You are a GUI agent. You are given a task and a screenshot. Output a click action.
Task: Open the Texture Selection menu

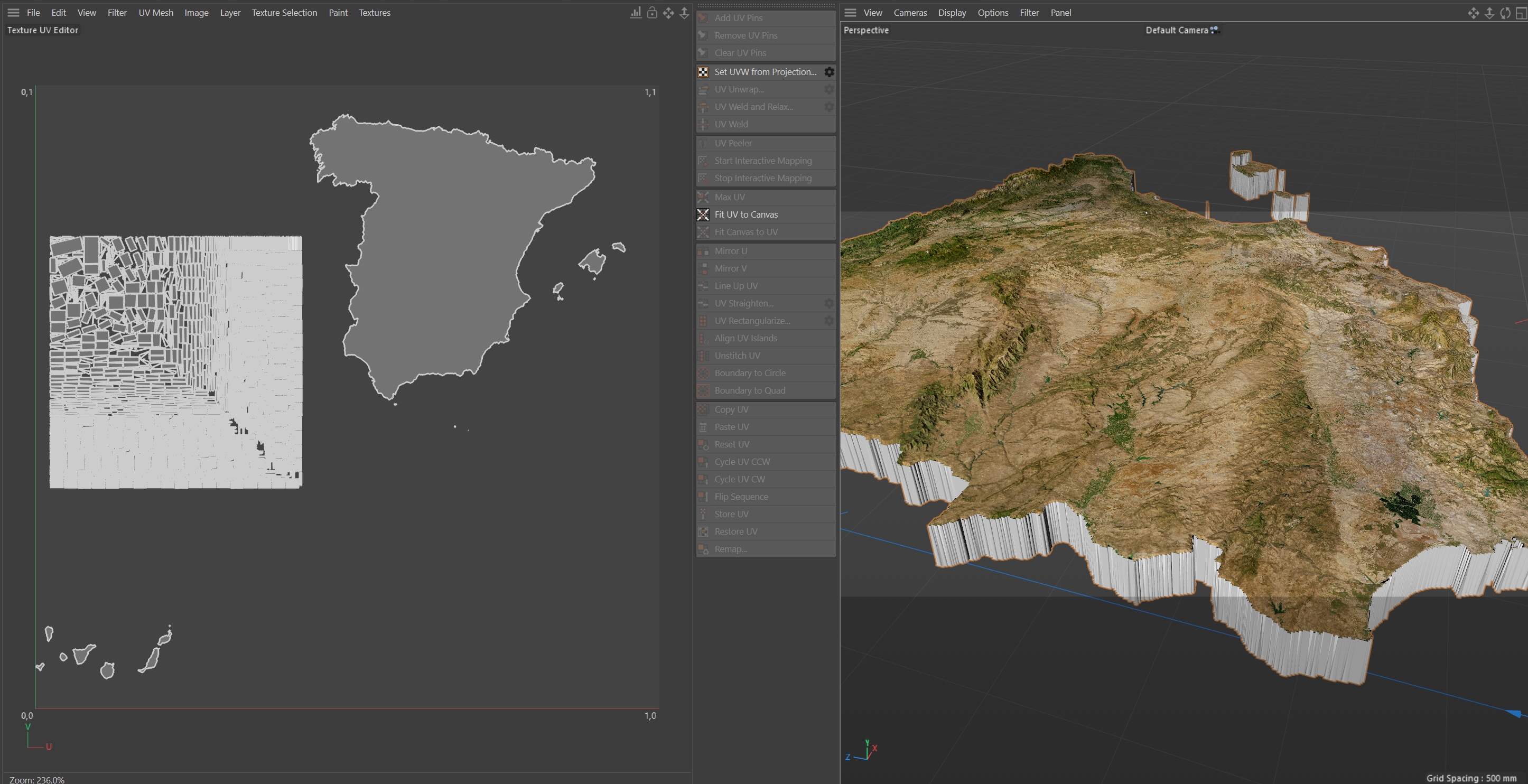click(x=284, y=13)
